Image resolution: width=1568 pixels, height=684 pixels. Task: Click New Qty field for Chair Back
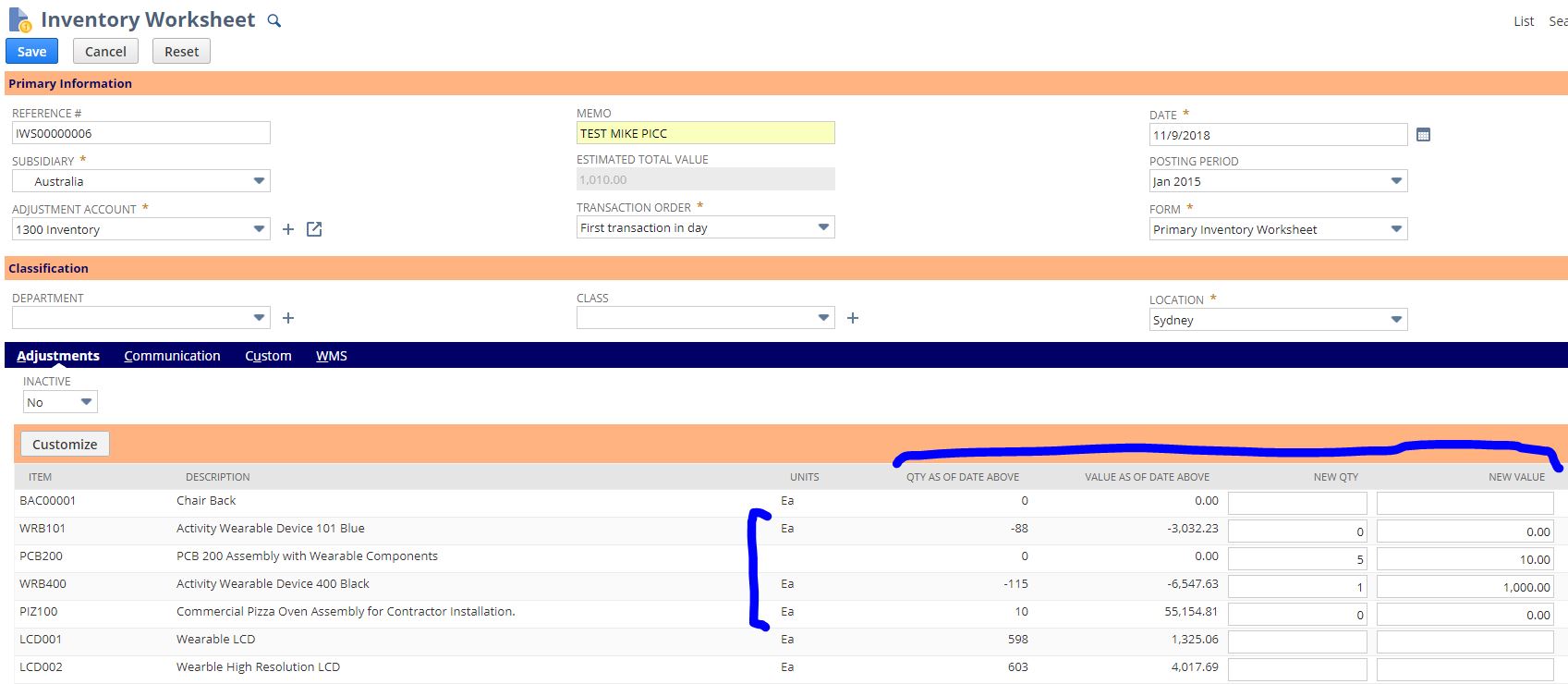point(1296,503)
